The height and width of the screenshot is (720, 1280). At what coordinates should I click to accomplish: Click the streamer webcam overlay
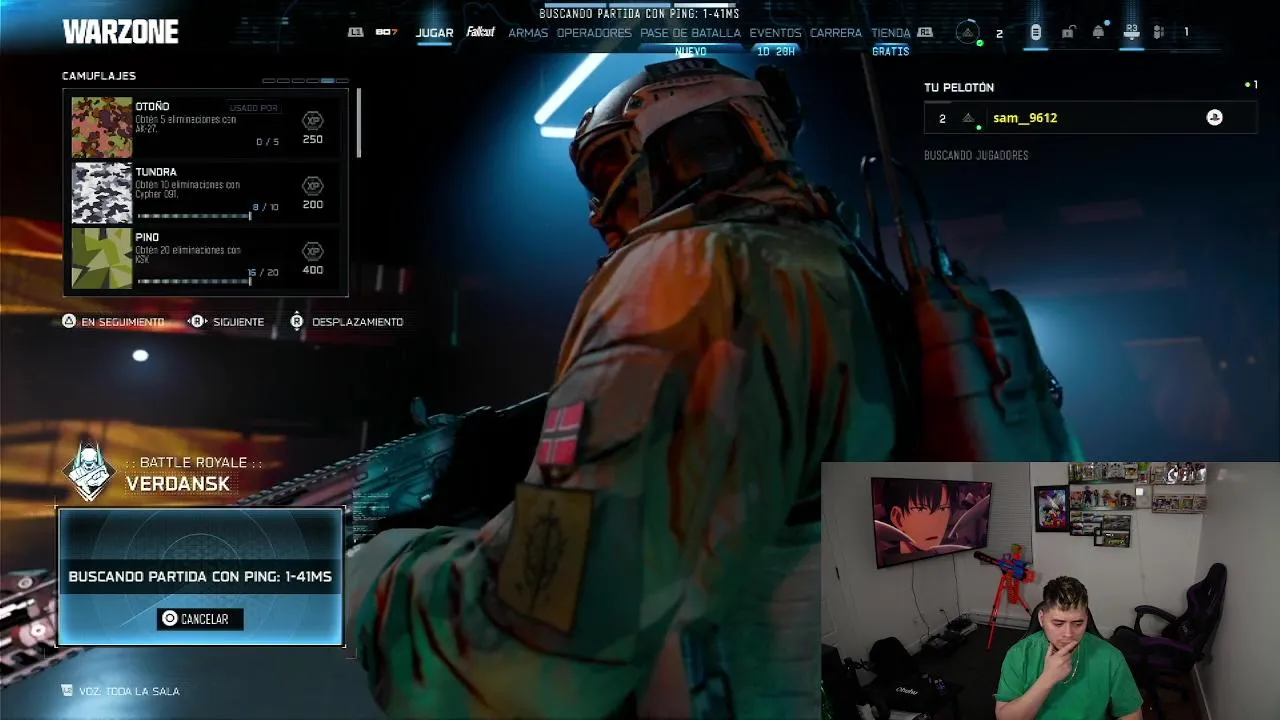pos(1050,591)
